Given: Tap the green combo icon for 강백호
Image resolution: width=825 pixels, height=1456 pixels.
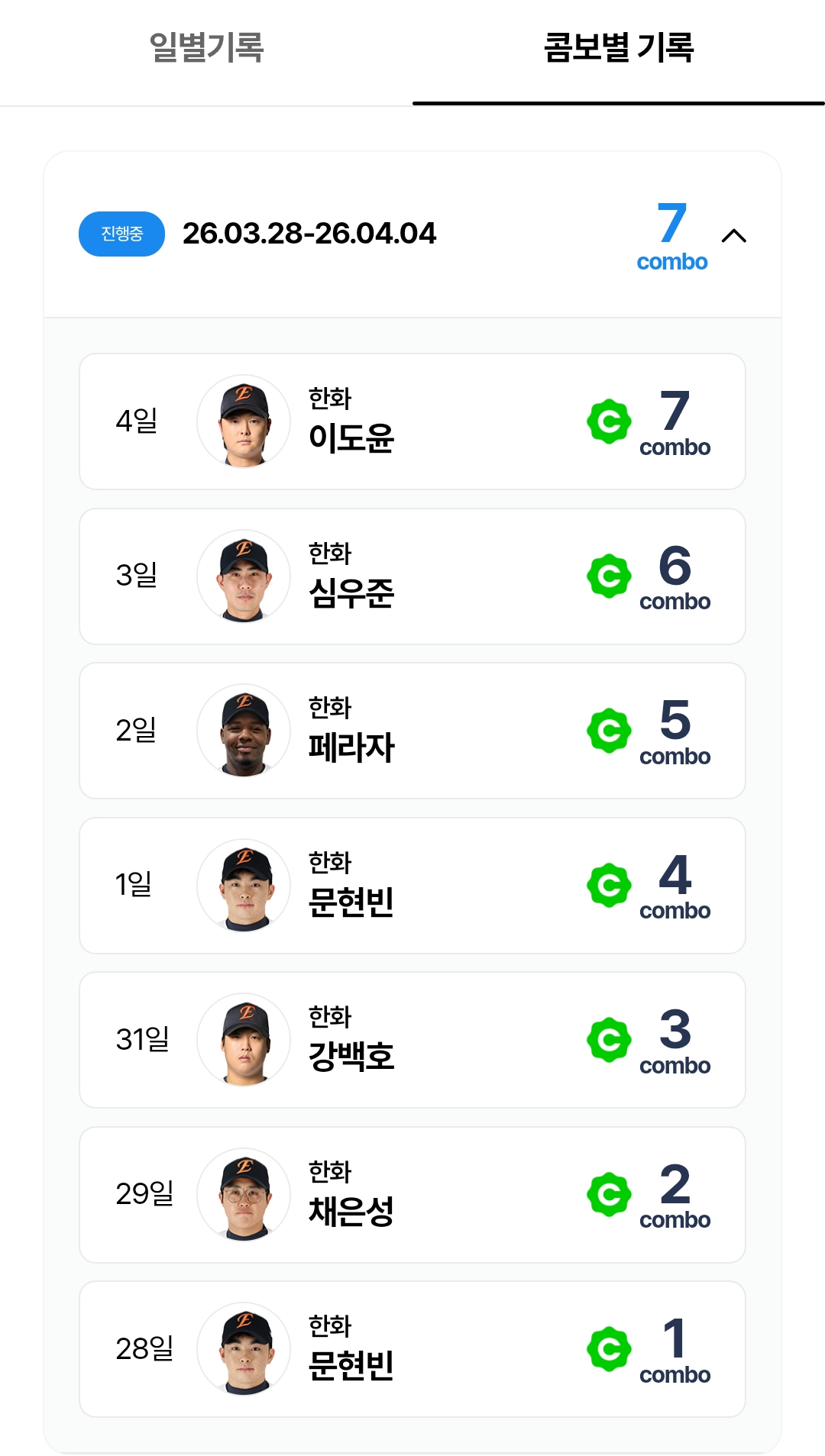Looking at the screenshot, I should (x=609, y=1040).
